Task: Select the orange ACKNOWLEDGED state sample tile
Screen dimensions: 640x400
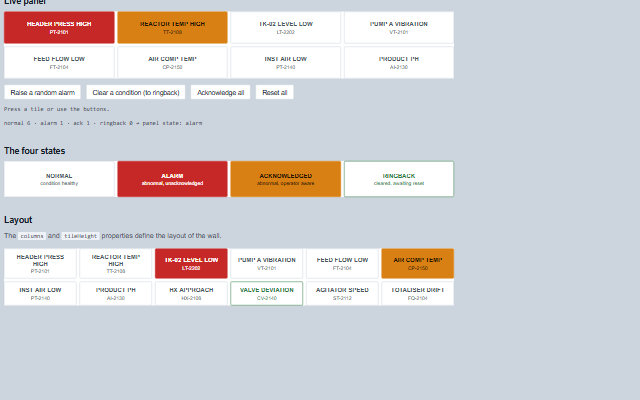Action: (286, 179)
